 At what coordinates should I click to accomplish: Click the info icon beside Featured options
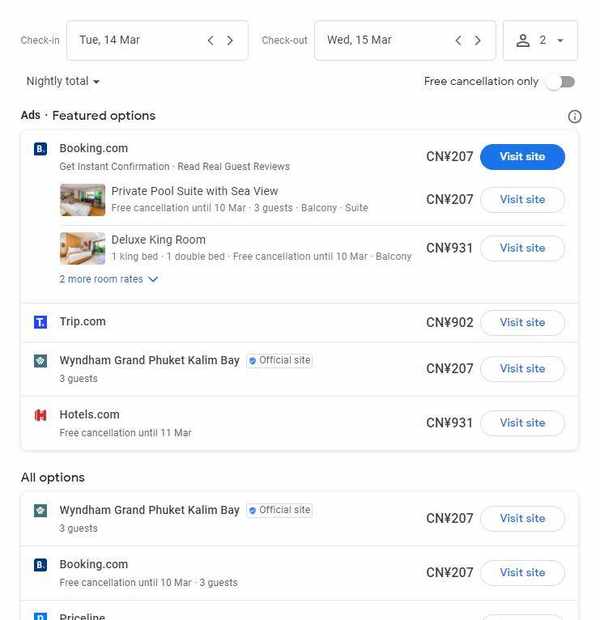[574, 117]
